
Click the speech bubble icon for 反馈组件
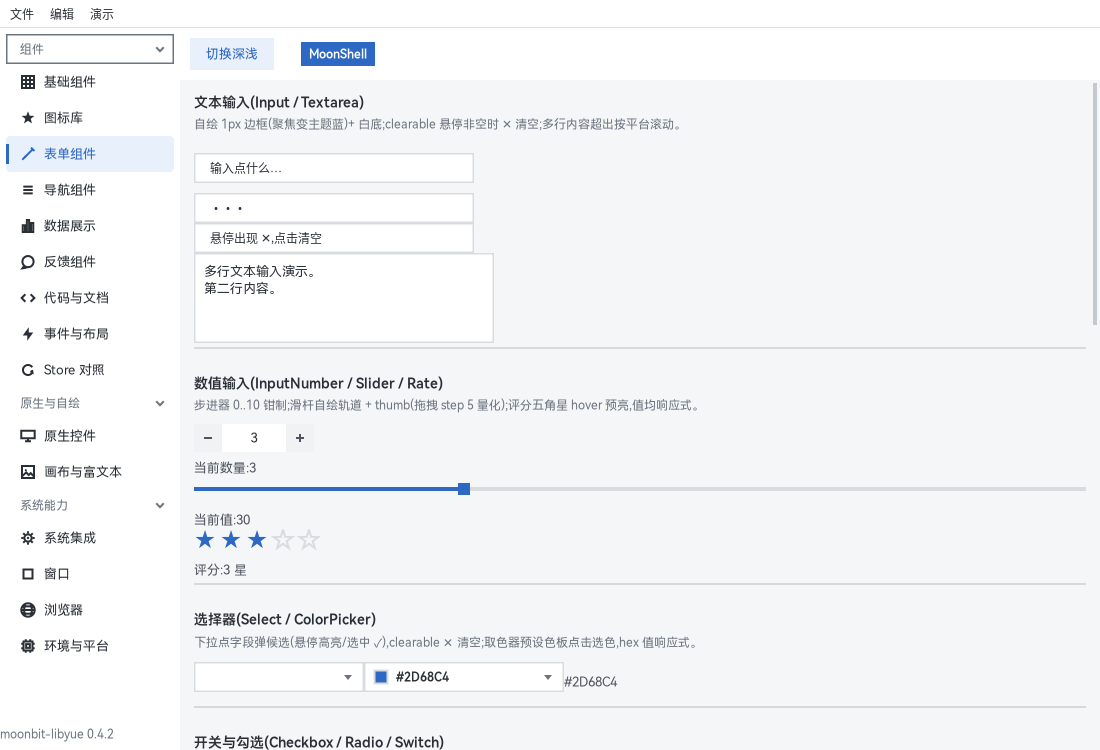(28, 262)
